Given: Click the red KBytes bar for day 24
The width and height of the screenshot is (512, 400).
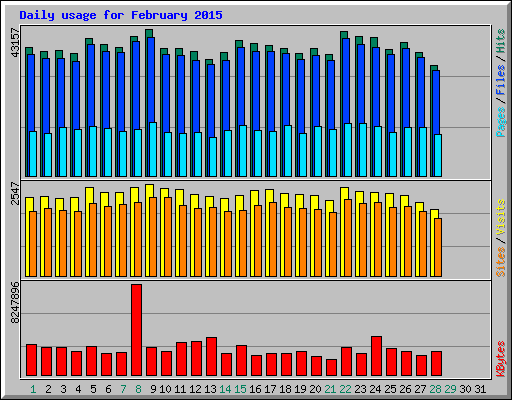Looking at the screenshot, I should point(376,356).
